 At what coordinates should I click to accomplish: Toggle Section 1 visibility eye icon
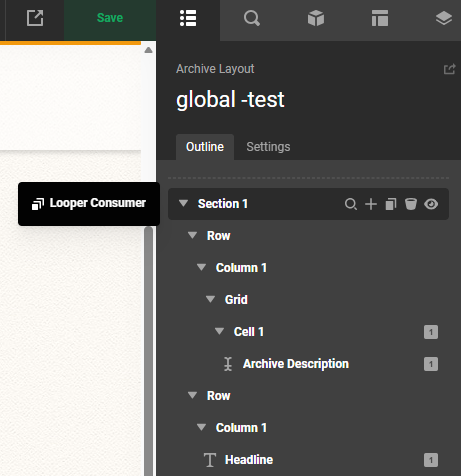coord(431,204)
